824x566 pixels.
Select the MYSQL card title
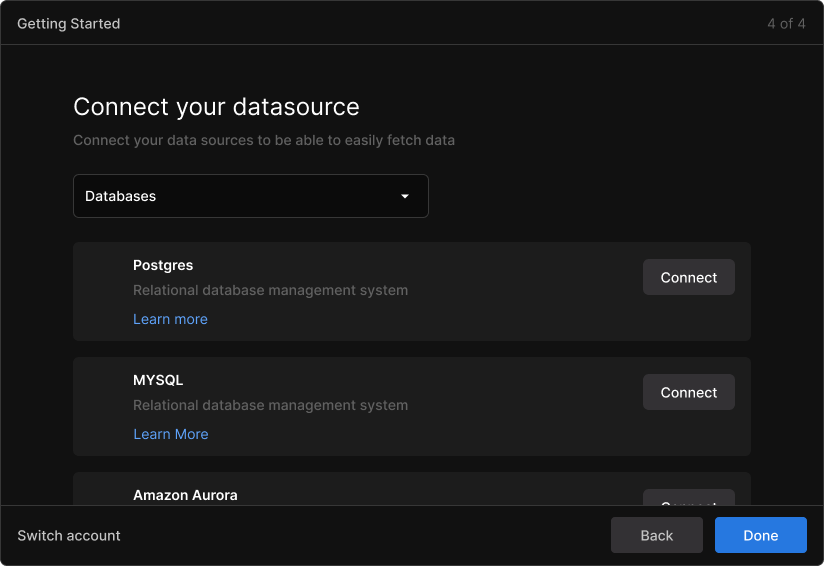click(158, 380)
